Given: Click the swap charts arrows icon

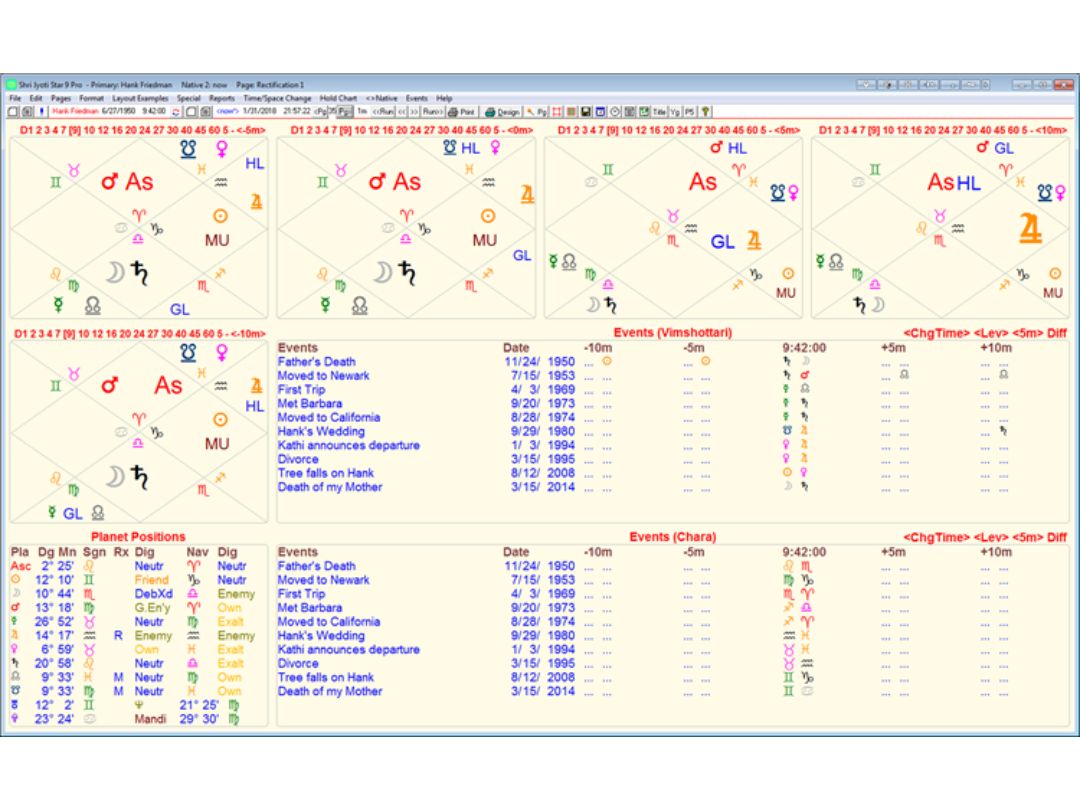Looking at the screenshot, I should (175, 111).
